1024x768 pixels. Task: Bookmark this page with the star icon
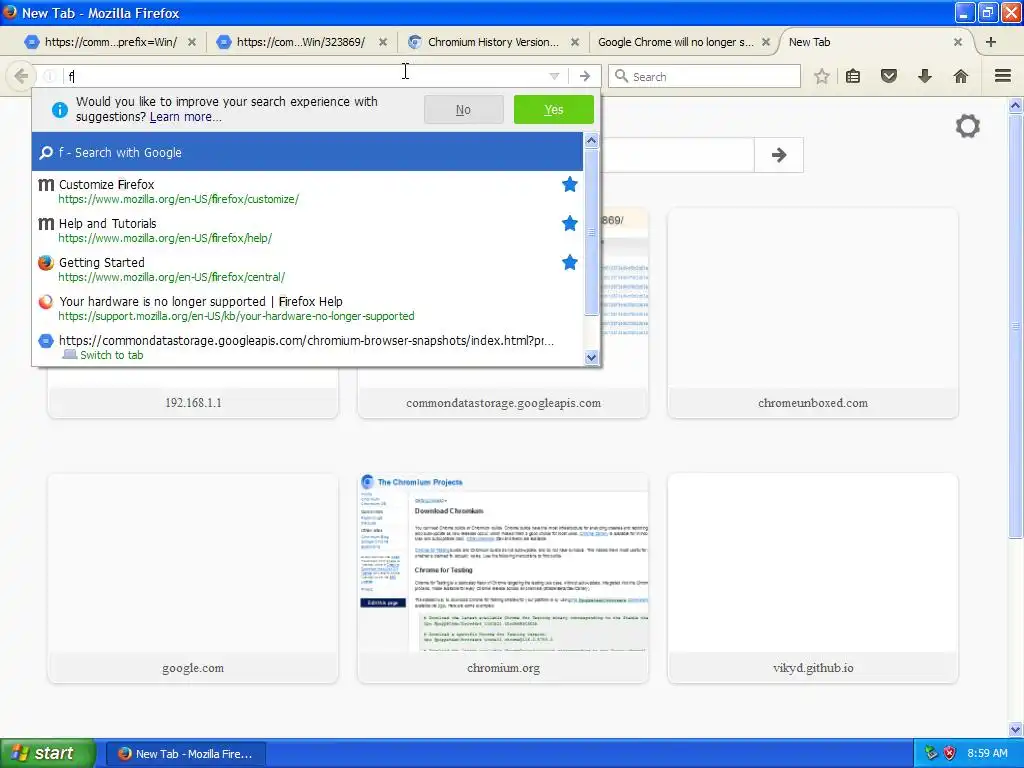(822, 76)
